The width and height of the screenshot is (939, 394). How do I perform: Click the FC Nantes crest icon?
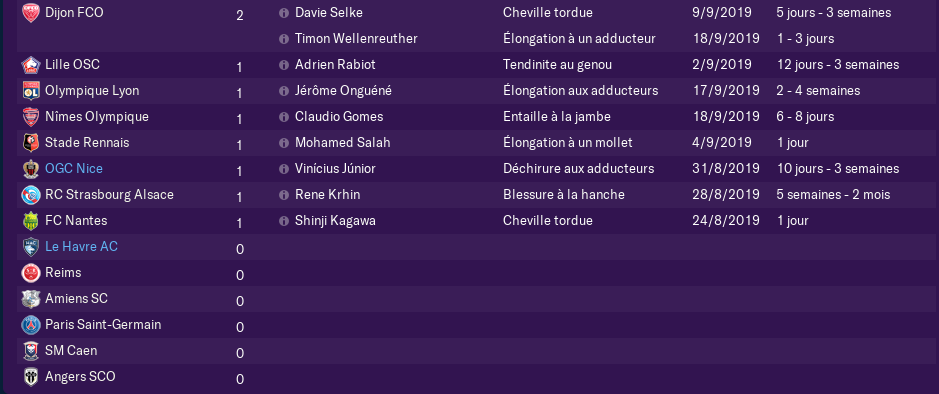pyautogui.click(x=31, y=221)
